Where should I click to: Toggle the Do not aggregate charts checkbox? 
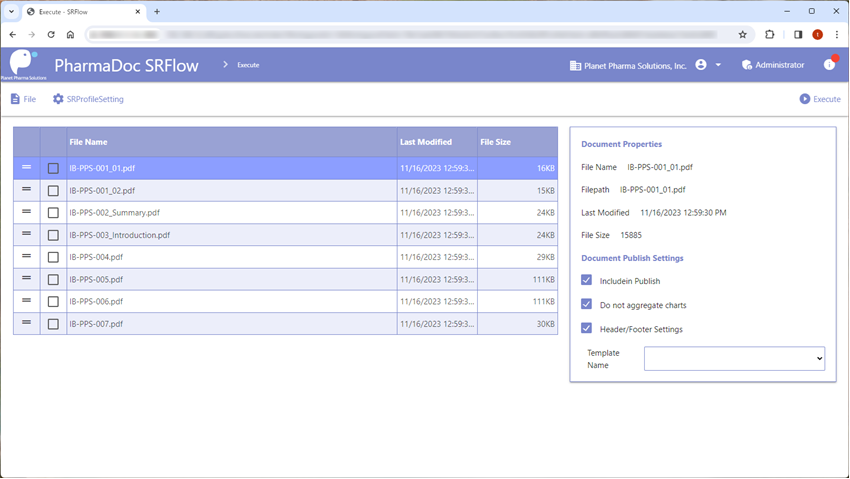pos(587,304)
